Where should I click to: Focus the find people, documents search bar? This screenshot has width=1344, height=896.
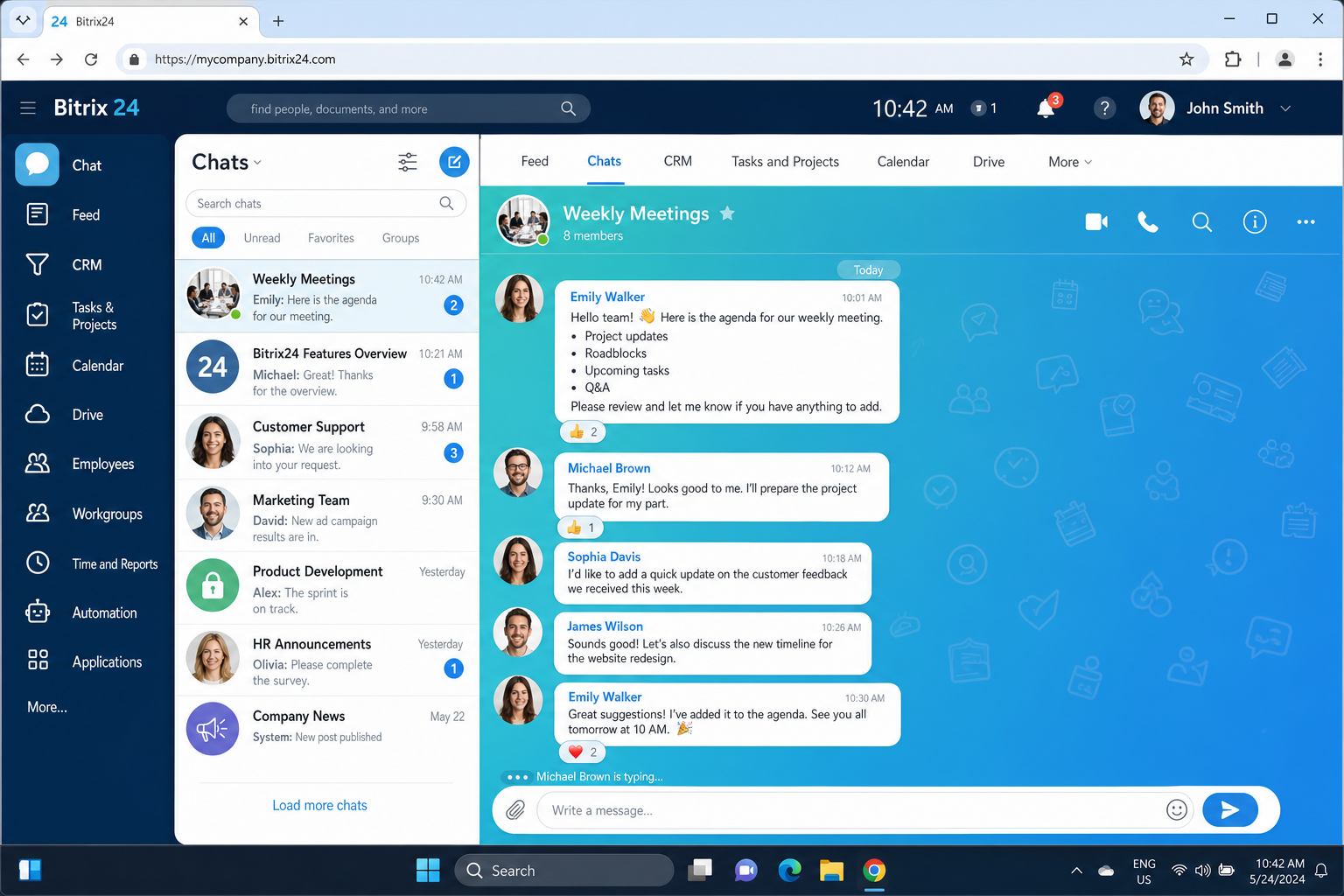(408, 108)
